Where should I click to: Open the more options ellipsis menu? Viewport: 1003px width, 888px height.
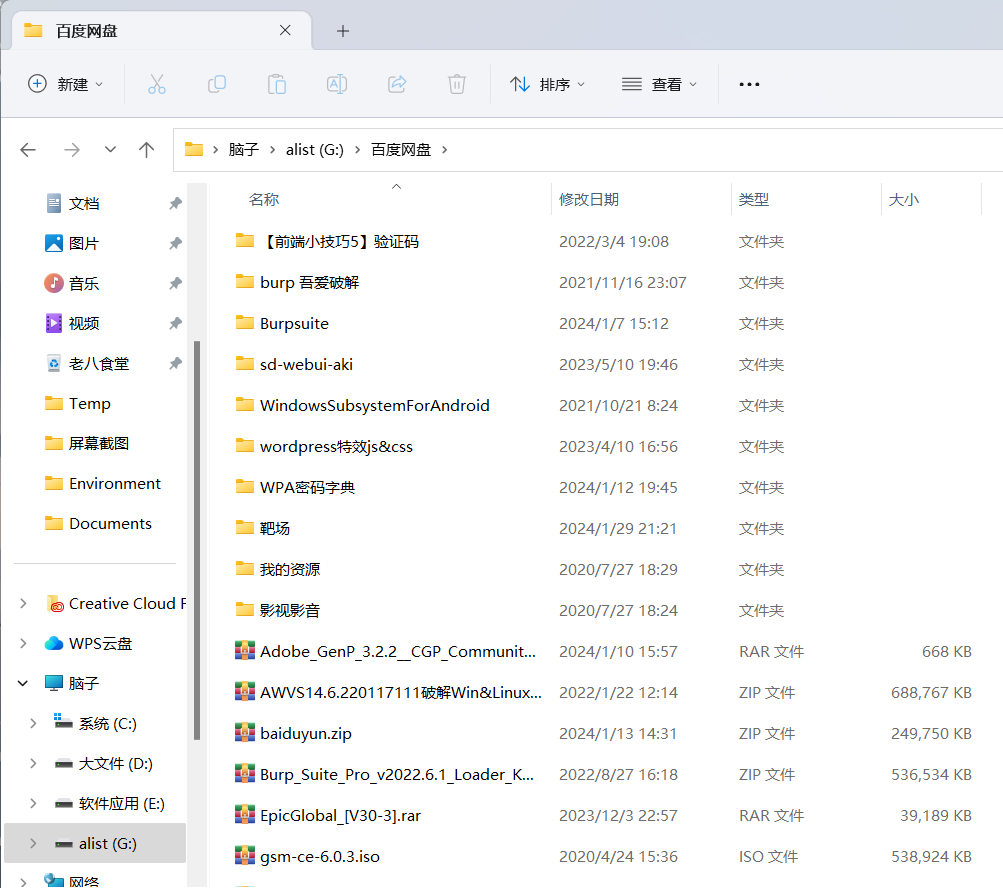click(x=749, y=84)
